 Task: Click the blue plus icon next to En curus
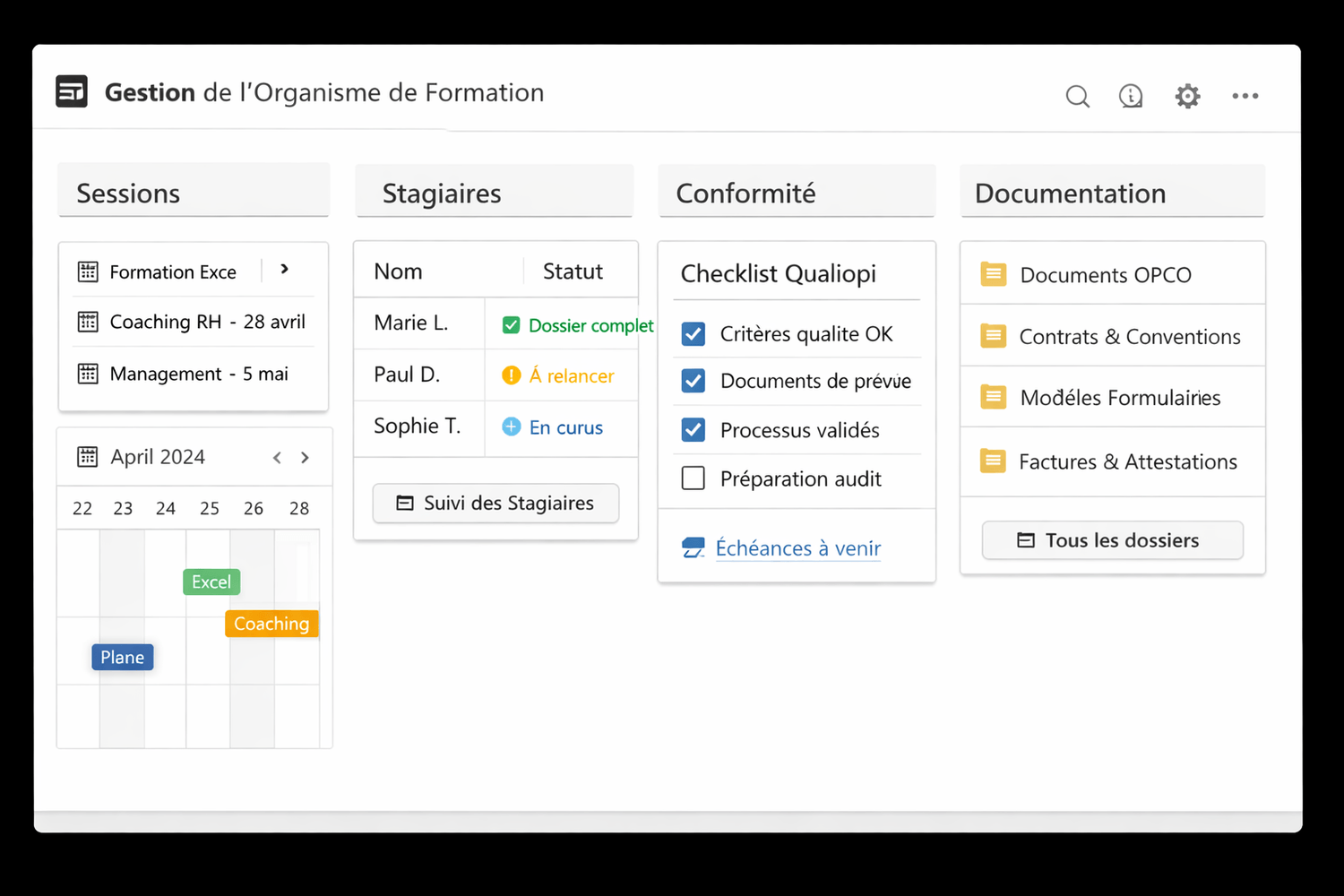[x=512, y=427]
